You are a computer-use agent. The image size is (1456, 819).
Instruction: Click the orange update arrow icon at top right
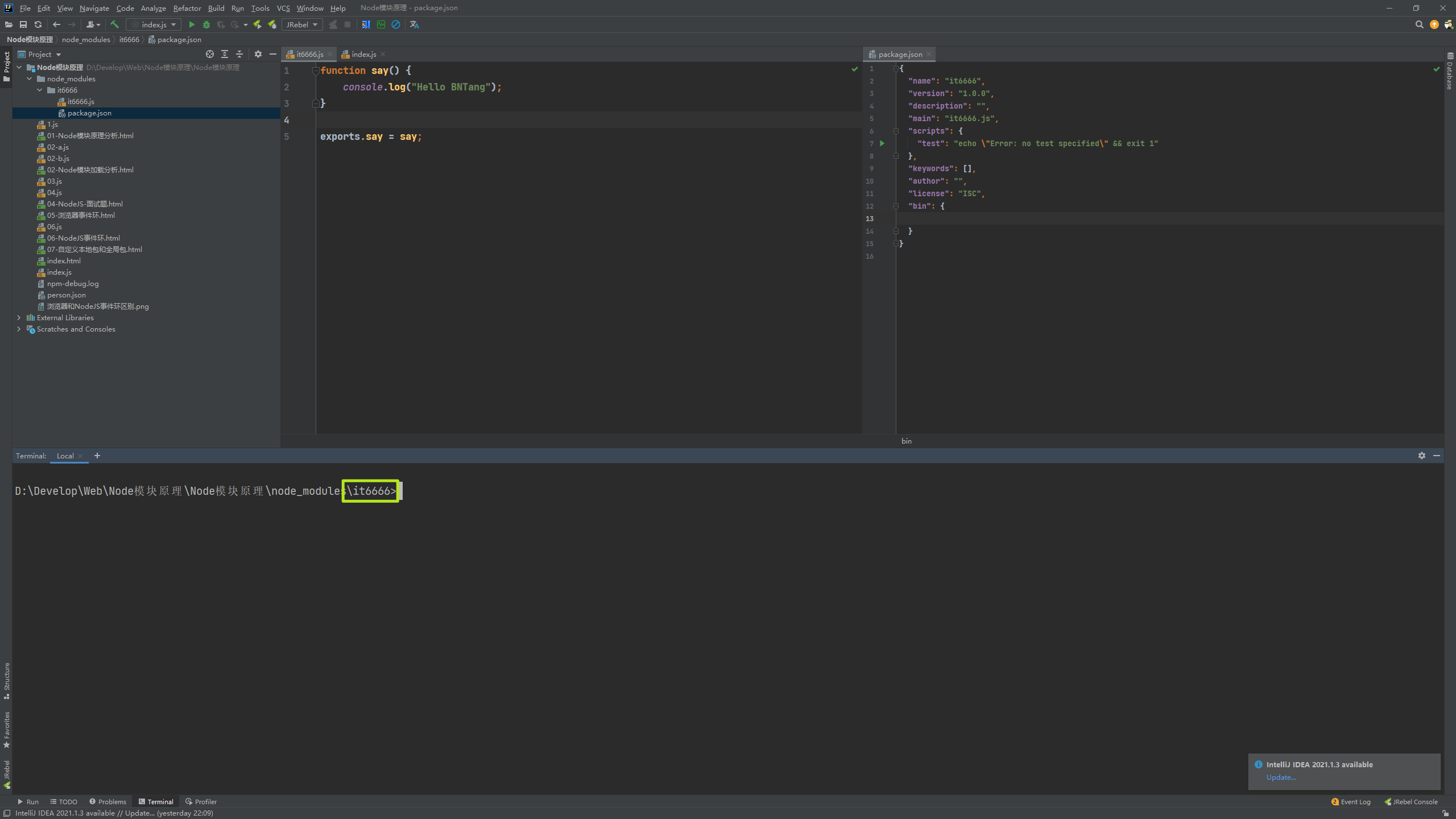point(1434,24)
